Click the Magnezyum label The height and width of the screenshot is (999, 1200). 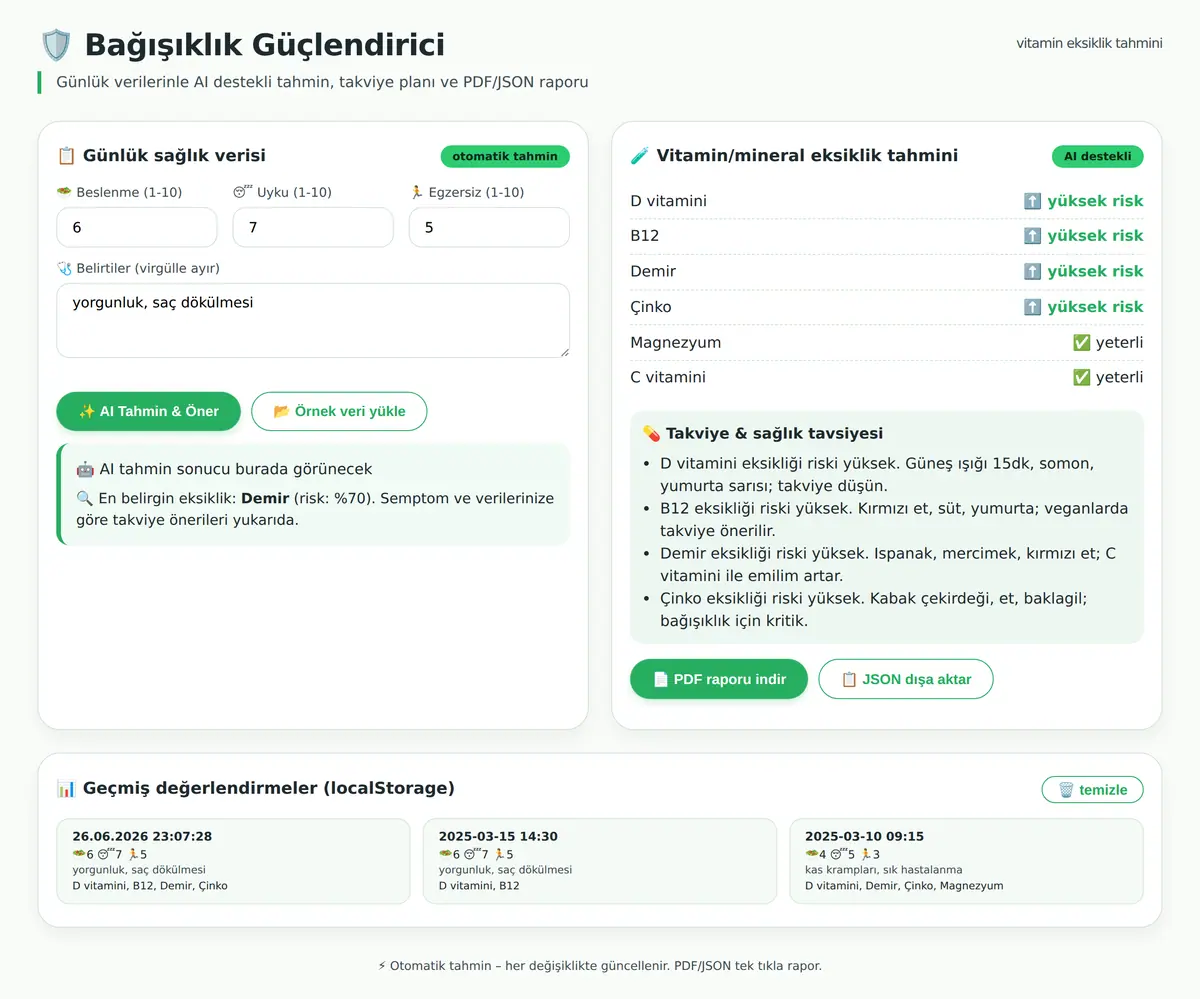pyautogui.click(x=675, y=342)
